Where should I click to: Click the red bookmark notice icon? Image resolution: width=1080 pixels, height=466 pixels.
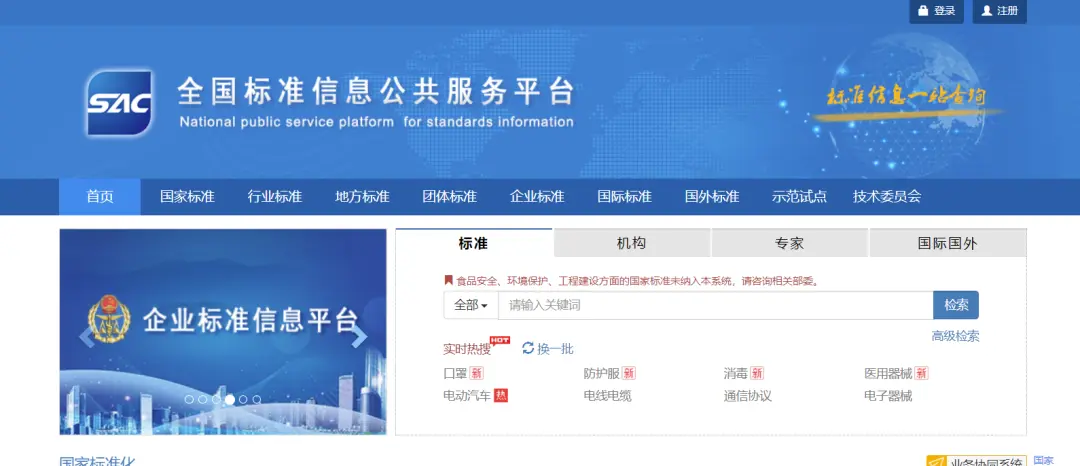click(x=448, y=280)
